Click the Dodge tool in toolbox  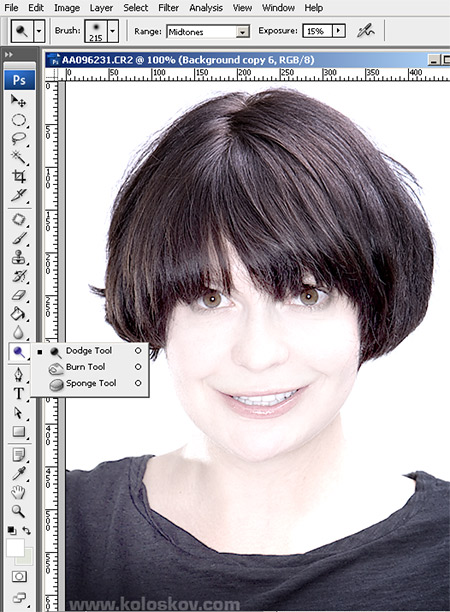pos(18,352)
